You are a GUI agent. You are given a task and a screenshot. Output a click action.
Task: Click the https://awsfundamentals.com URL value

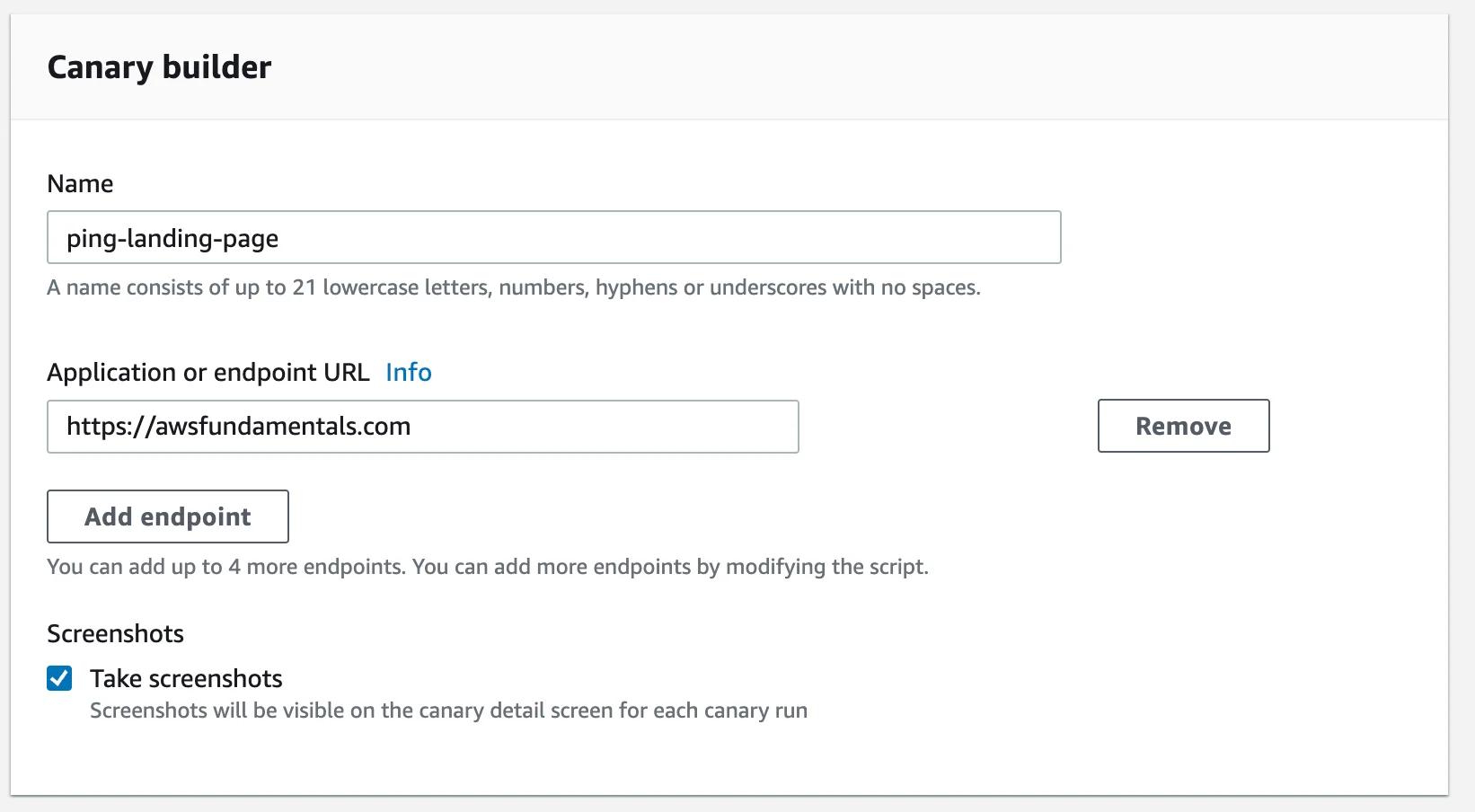pos(238,427)
